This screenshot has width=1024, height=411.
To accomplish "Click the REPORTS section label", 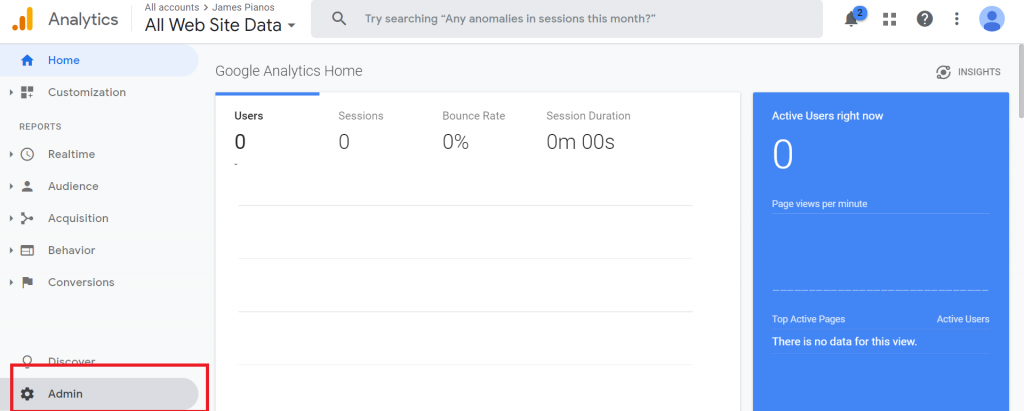I will pos(40,127).
